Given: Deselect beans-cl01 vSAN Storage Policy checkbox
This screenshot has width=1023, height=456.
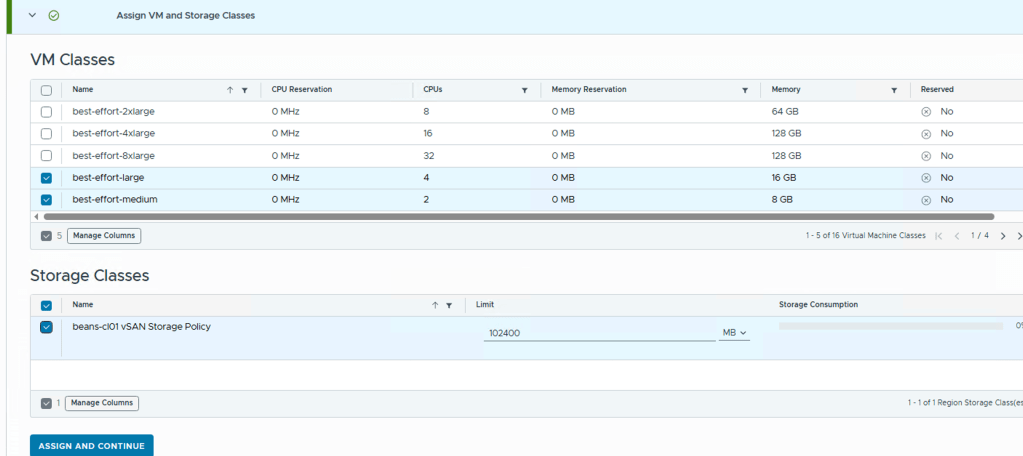Looking at the screenshot, I should click(x=46, y=327).
